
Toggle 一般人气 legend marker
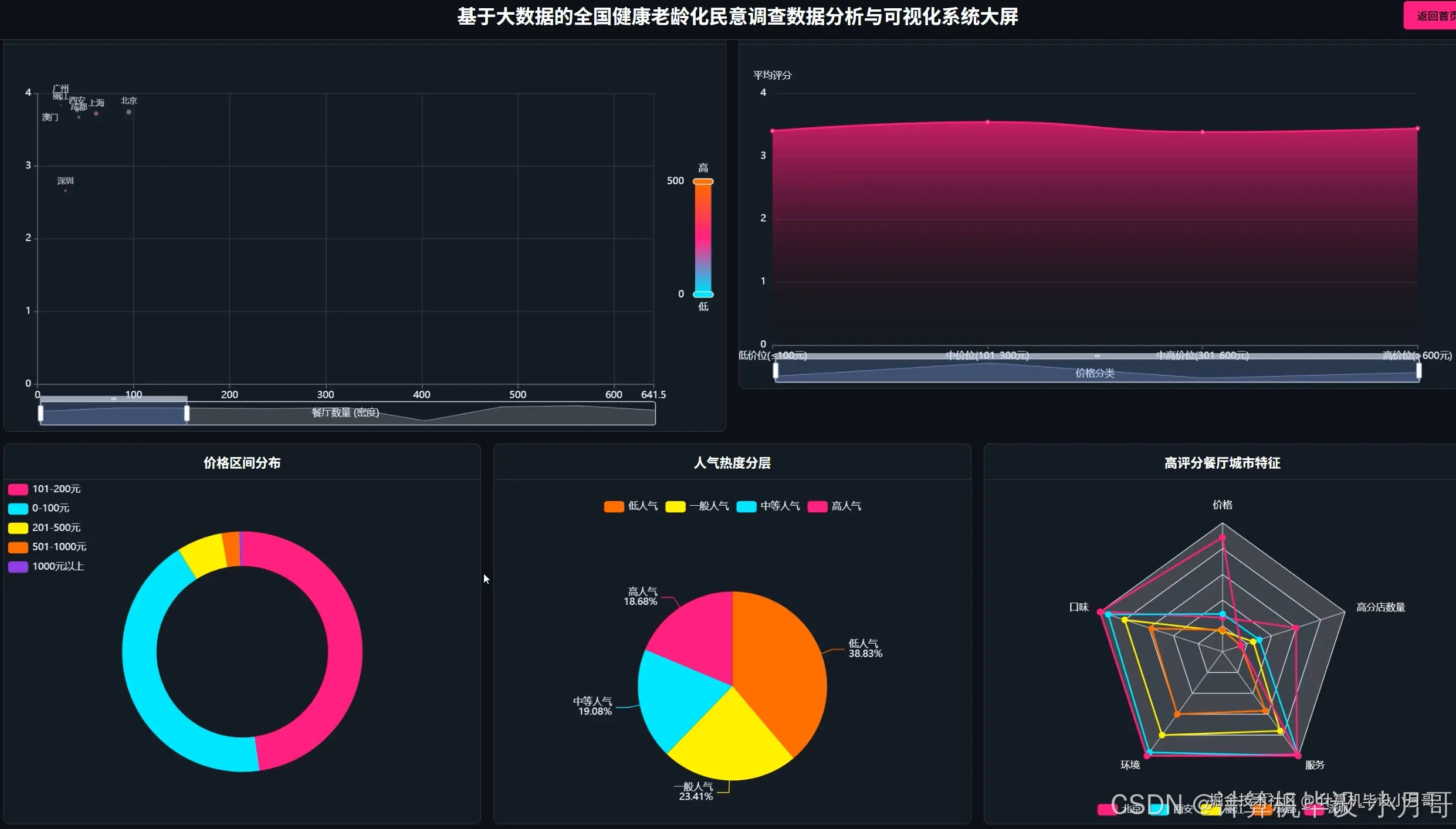(675, 506)
